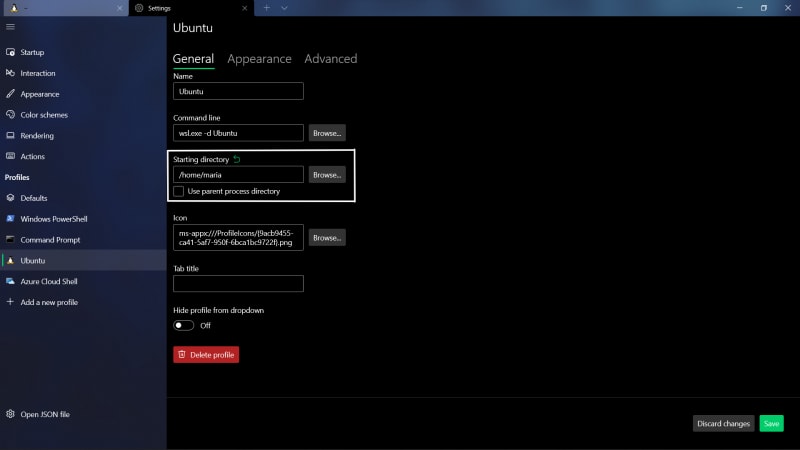Browse for Command line executable
Screen dimensions: 800x450
(x=327, y=133)
